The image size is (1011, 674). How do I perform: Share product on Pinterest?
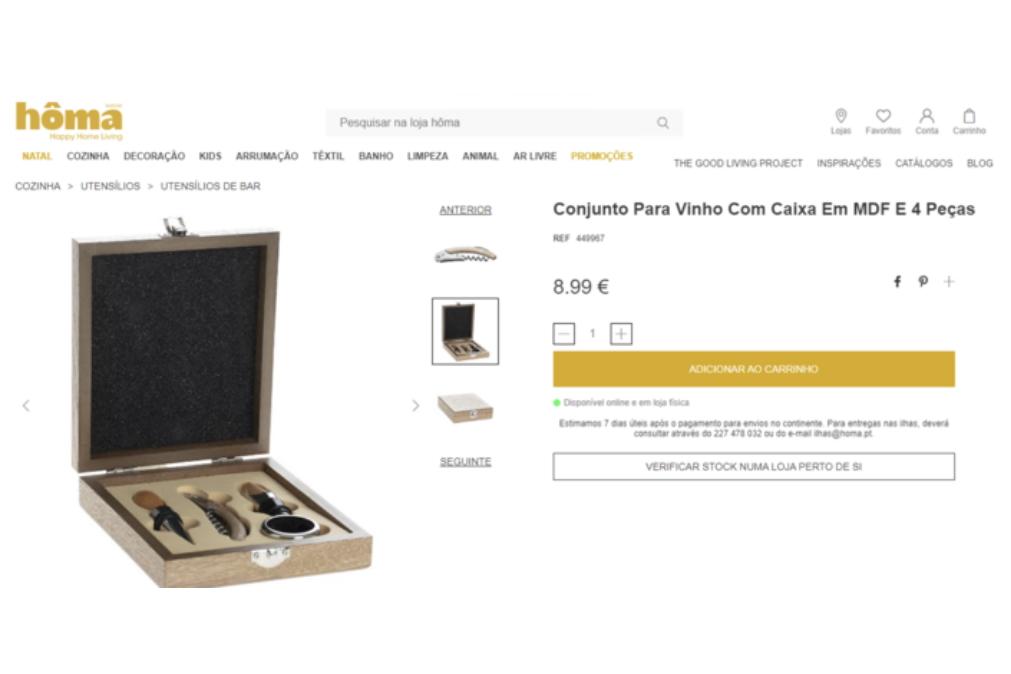pyautogui.click(x=923, y=281)
